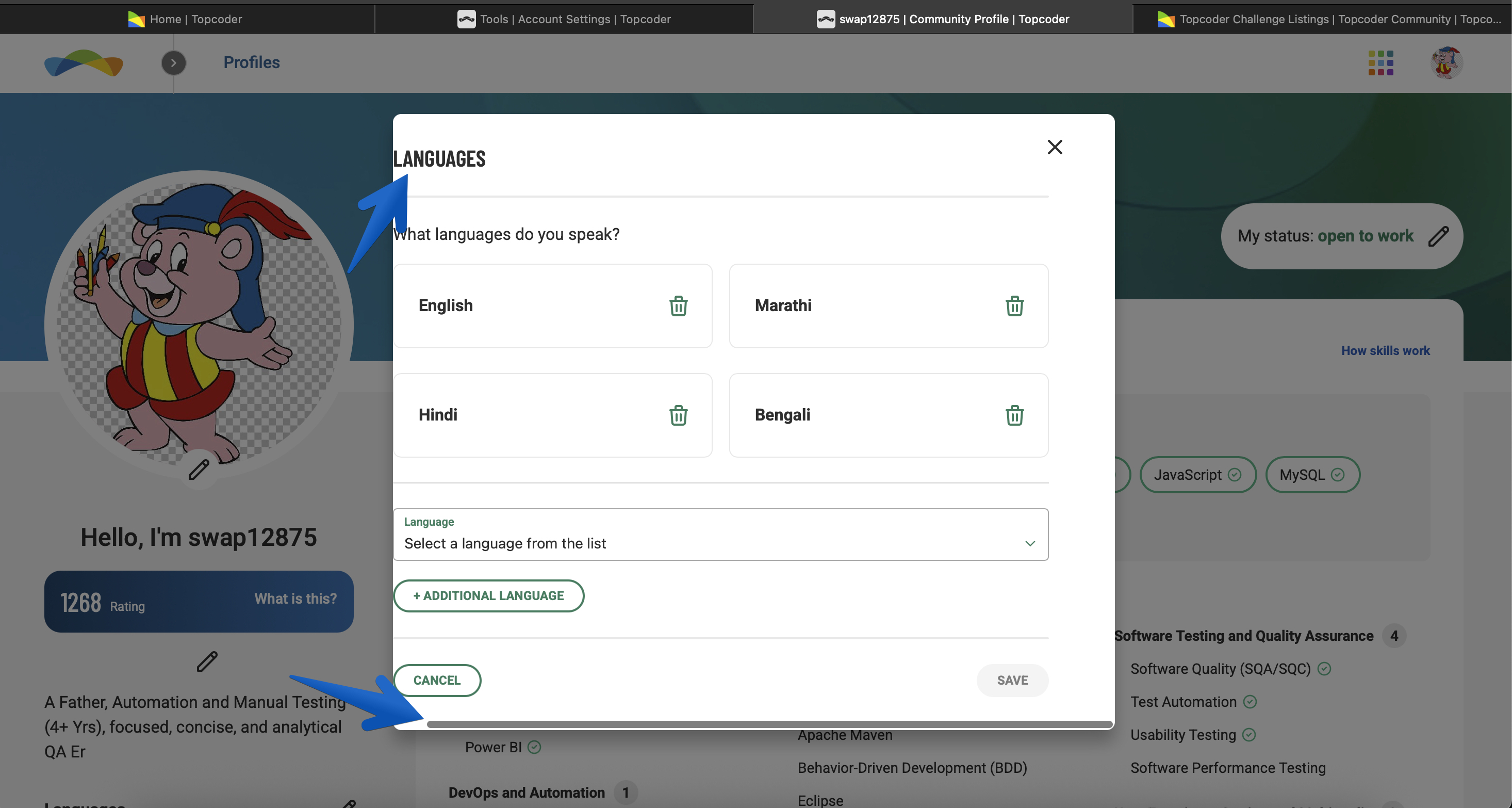Click the dropdown chevron arrow in Language field
Viewport: 1512px width, 808px height.
(1029, 543)
